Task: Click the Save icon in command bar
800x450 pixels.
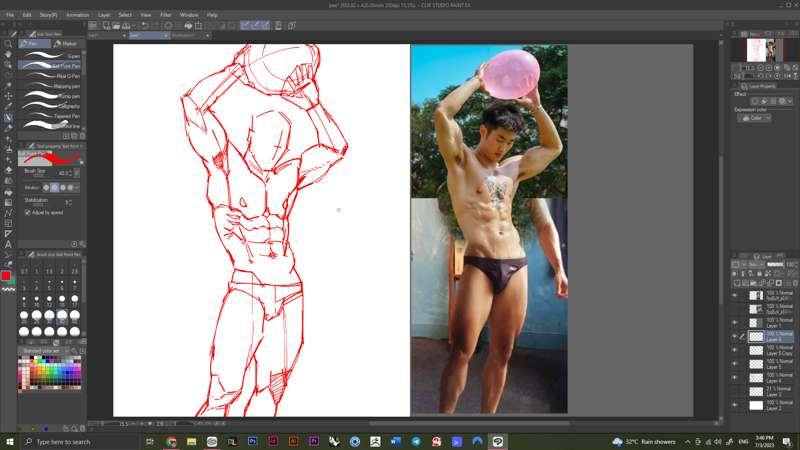Action: (126, 26)
